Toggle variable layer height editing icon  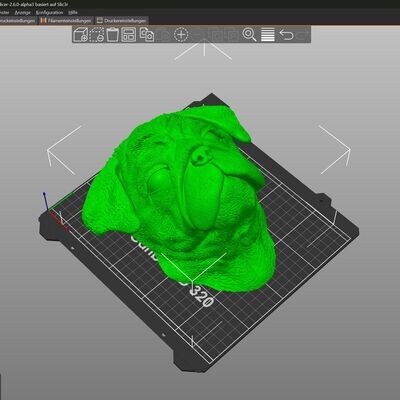coord(268,35)
